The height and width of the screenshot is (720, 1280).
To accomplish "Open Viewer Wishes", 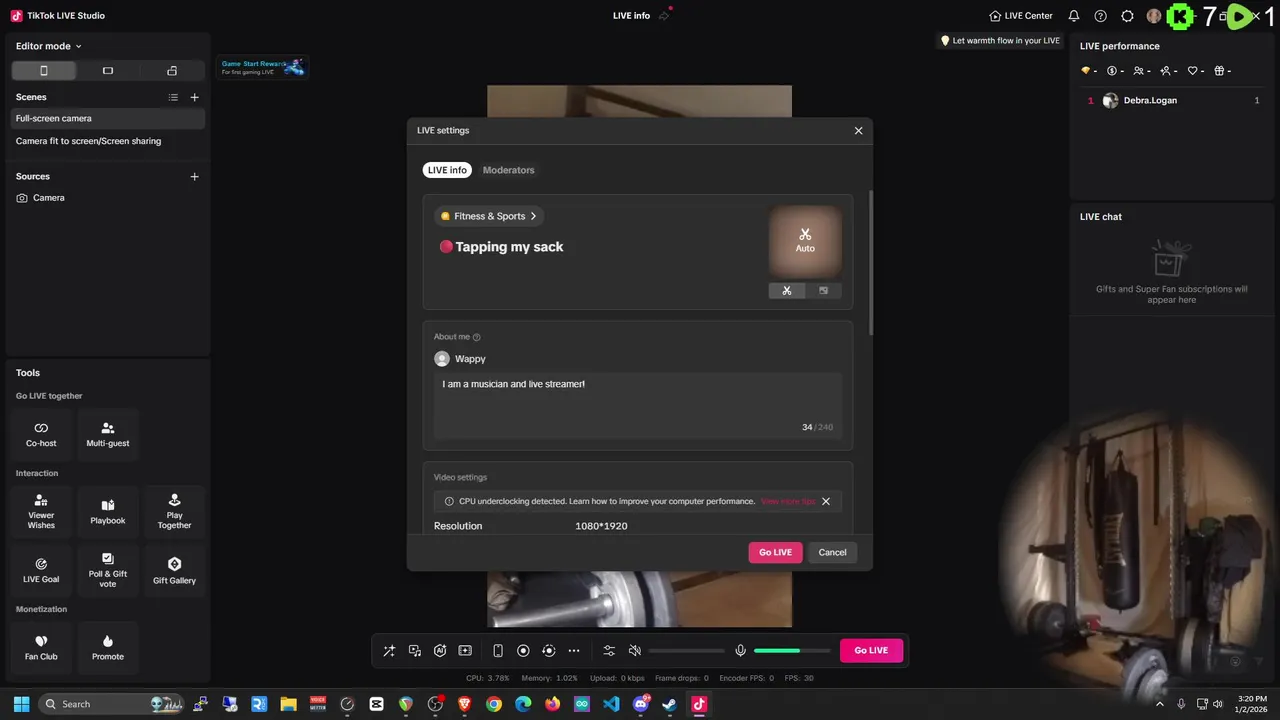I will pos(41,511).
